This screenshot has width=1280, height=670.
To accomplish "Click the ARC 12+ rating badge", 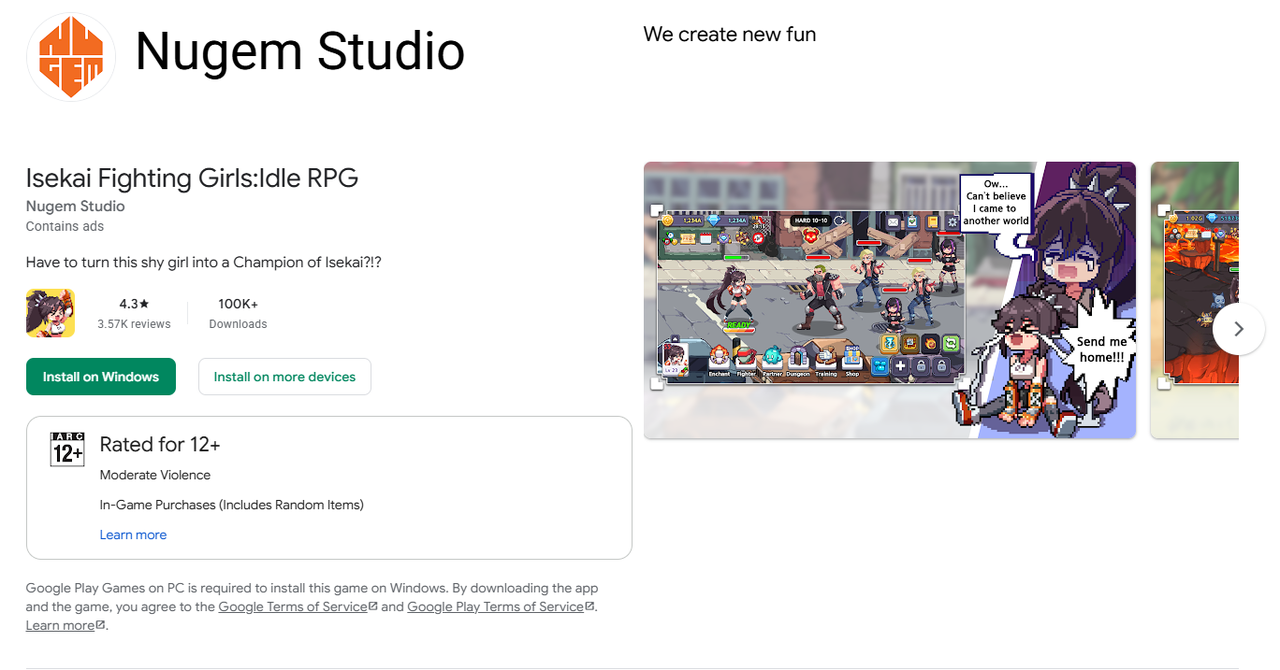I will [67, 449].
